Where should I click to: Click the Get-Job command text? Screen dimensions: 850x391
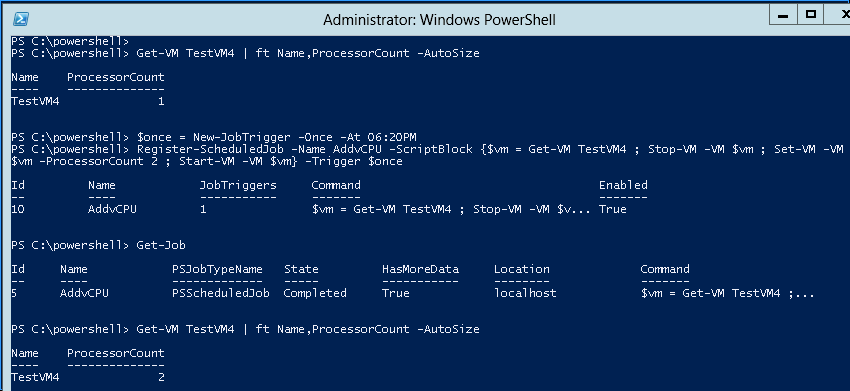click(x=161, y=245)
